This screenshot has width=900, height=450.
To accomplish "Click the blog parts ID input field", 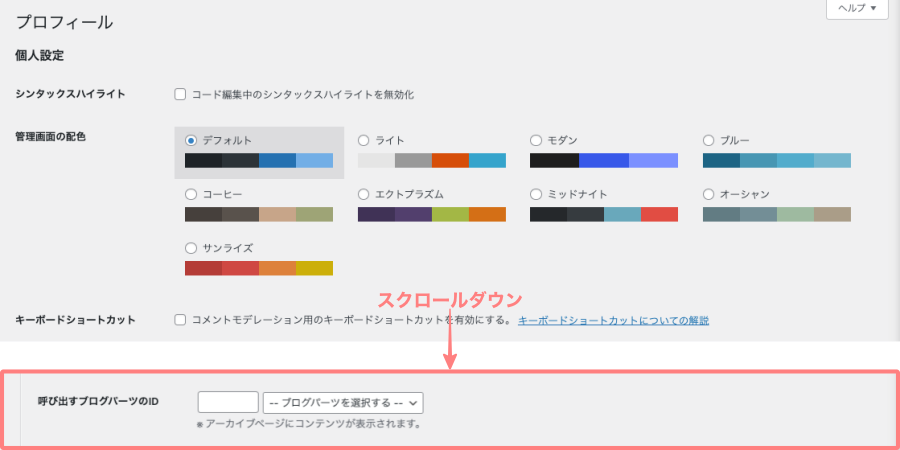I will point(228,402).
